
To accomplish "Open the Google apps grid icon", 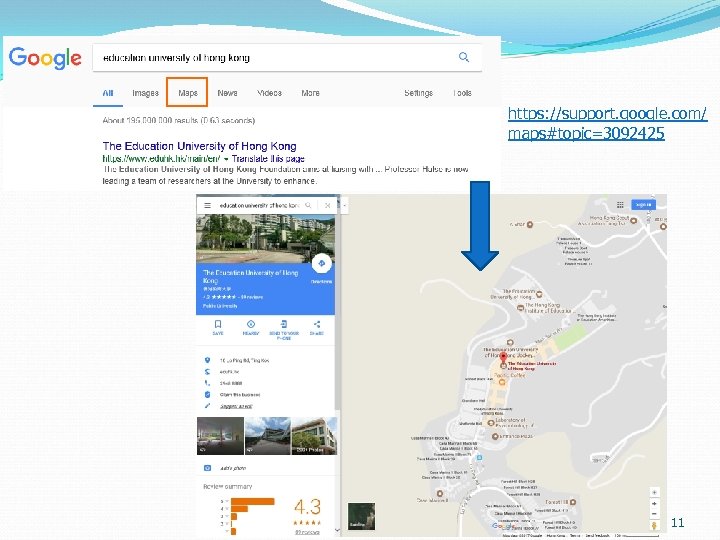I will coord(620,204).
